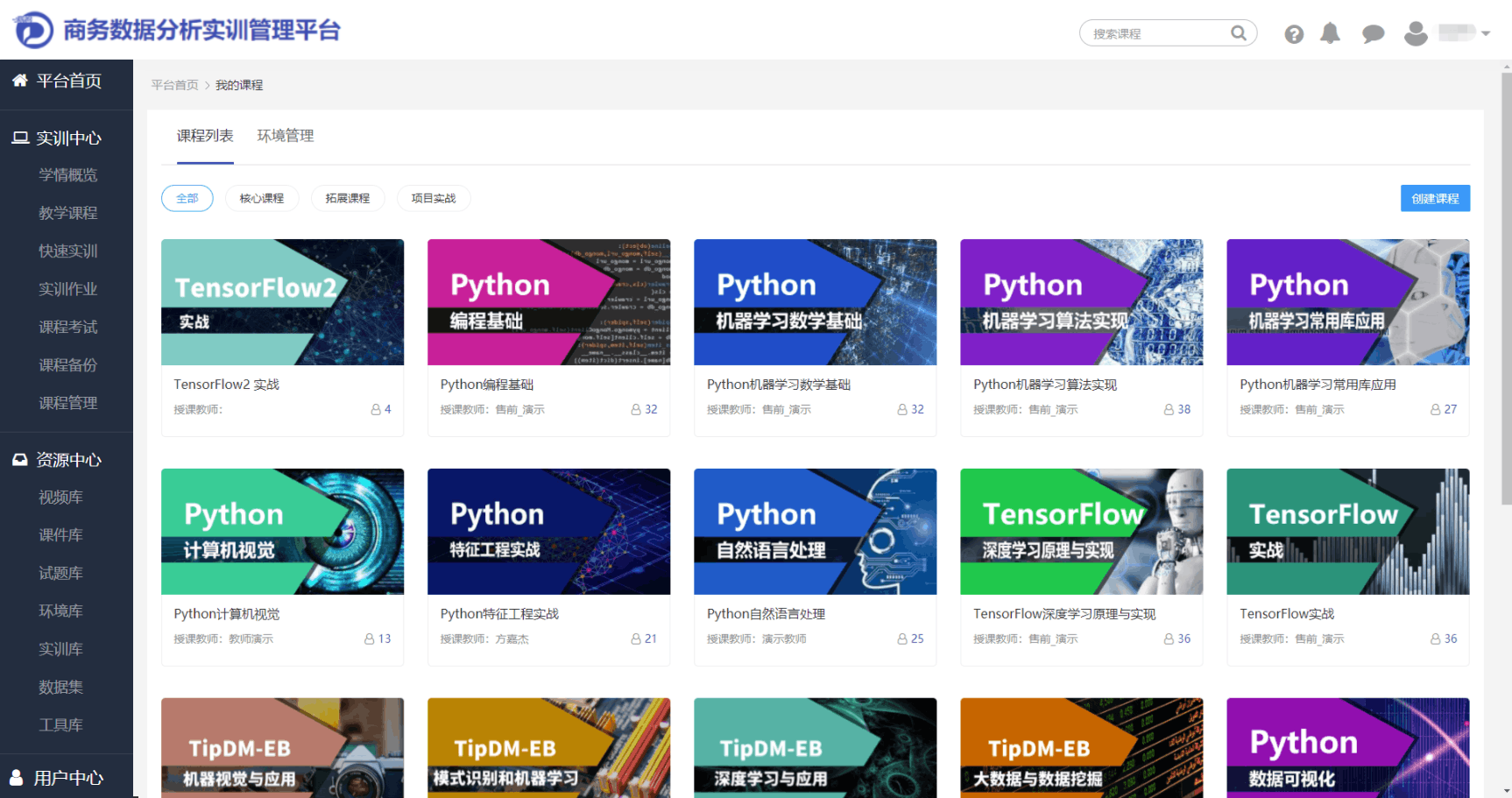The height and width of the screenshot is (798, 1512).
Task: Open the TensorFlow深度学习原理与实现 course title
Action: (1064, 614)
